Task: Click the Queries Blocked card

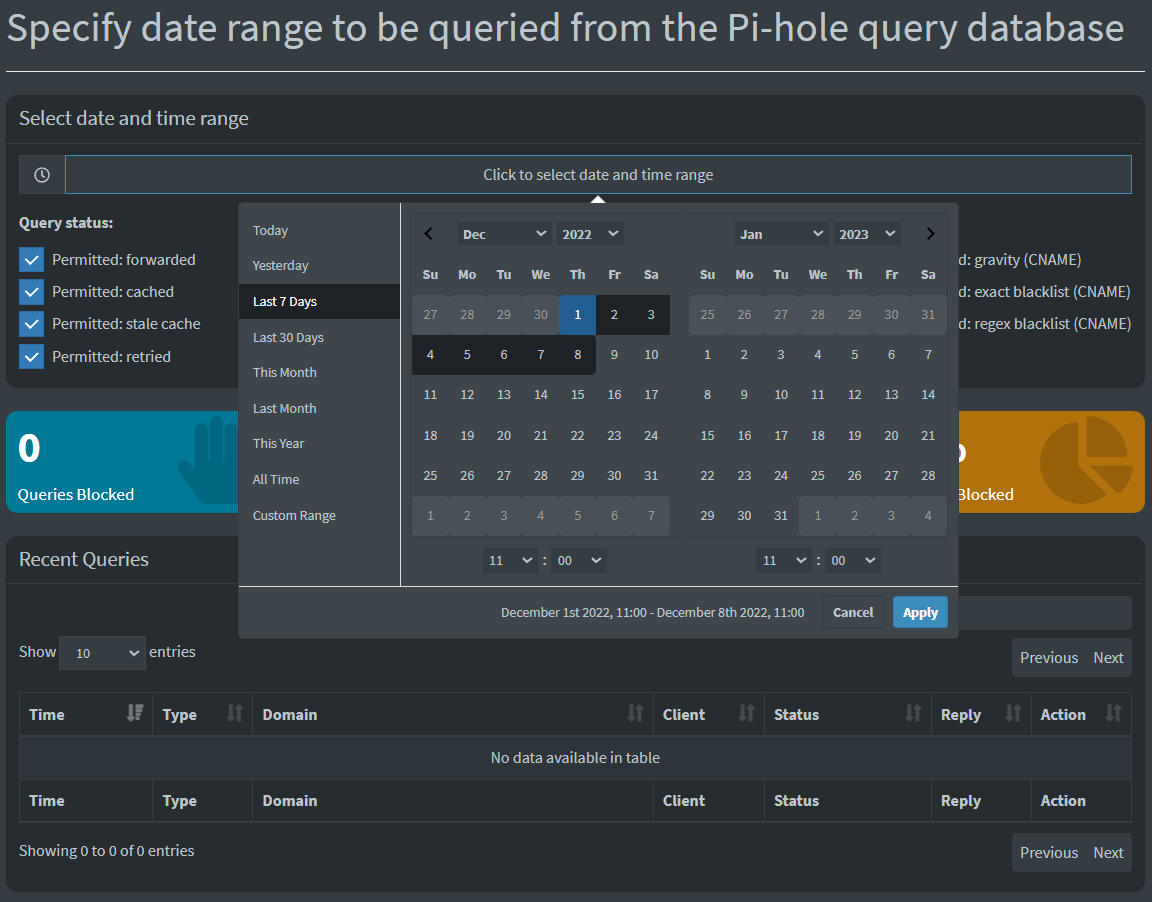Action: click(x=123, y=462)
